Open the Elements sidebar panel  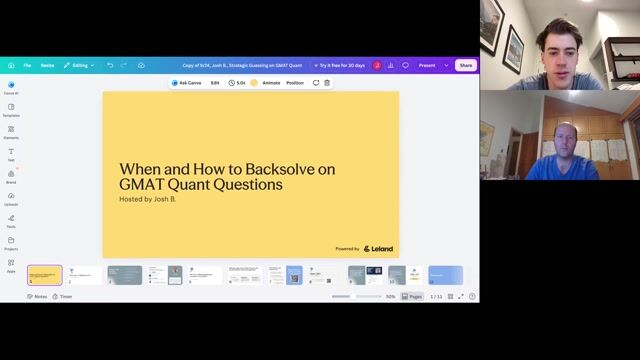tap(11, 132)
